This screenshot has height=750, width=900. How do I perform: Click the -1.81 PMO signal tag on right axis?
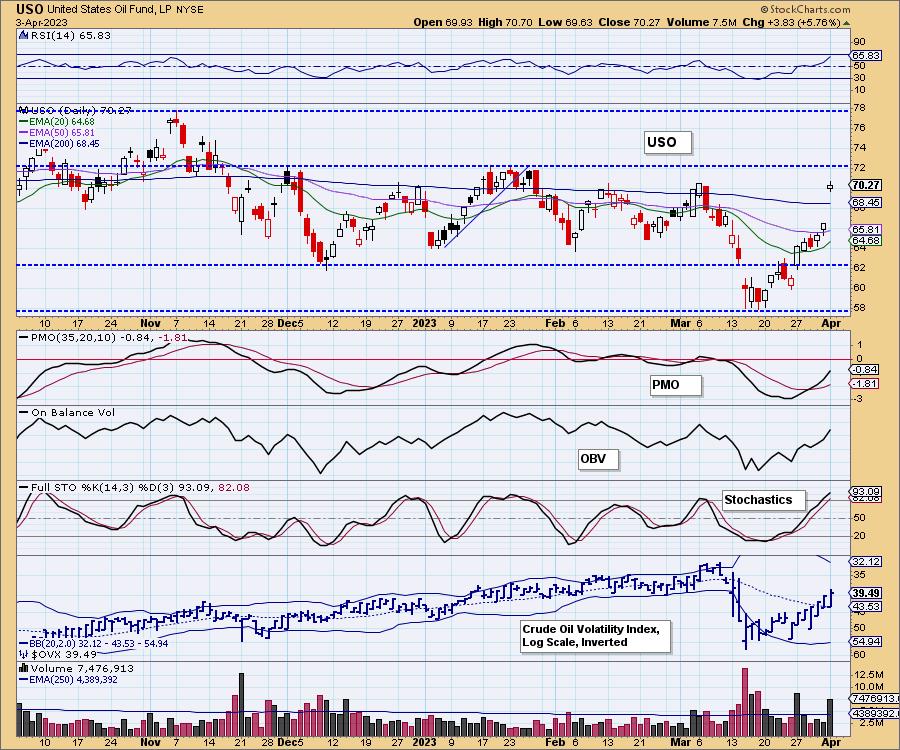tap(866, 383)
